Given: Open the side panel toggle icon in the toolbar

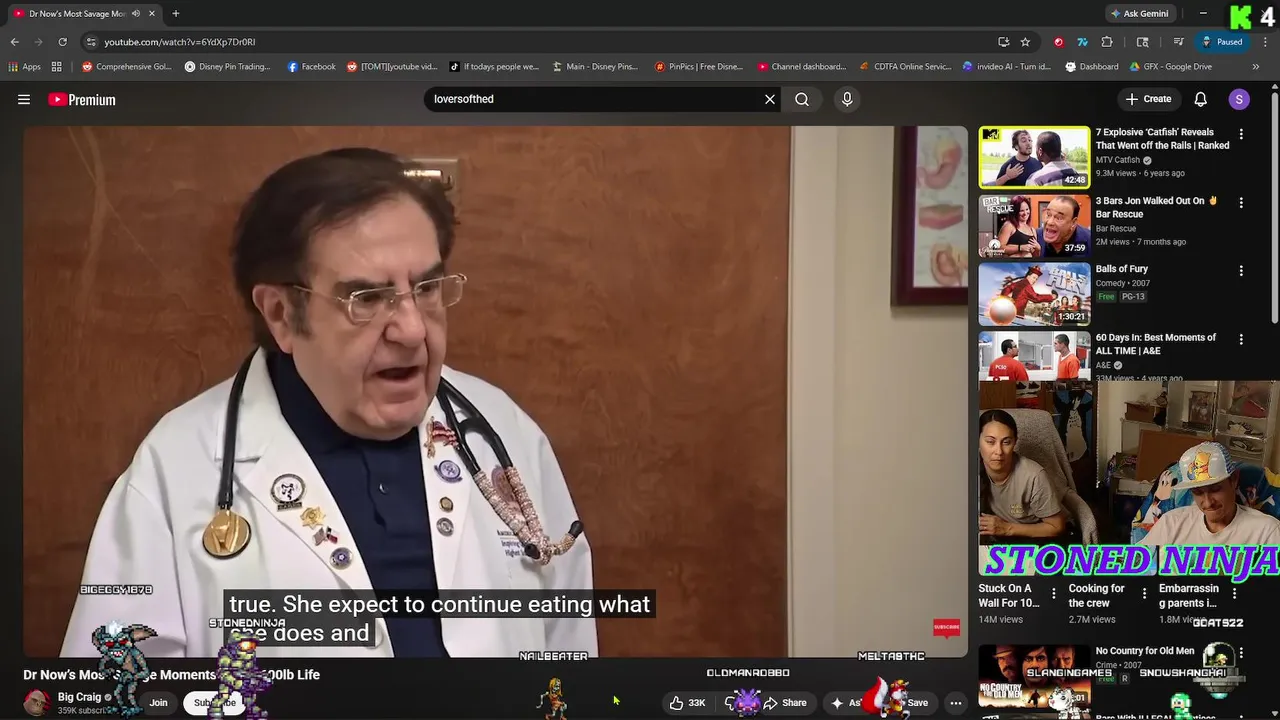Looking at the screenshot, I should point(1143,42).
